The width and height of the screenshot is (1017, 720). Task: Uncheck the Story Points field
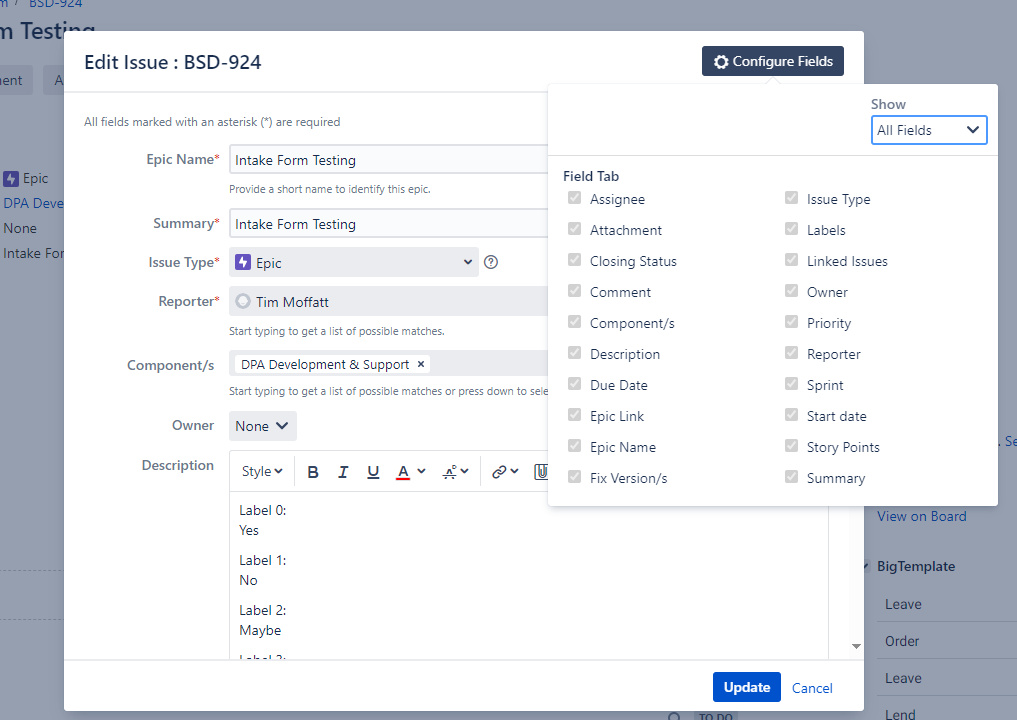coord(791,446)
